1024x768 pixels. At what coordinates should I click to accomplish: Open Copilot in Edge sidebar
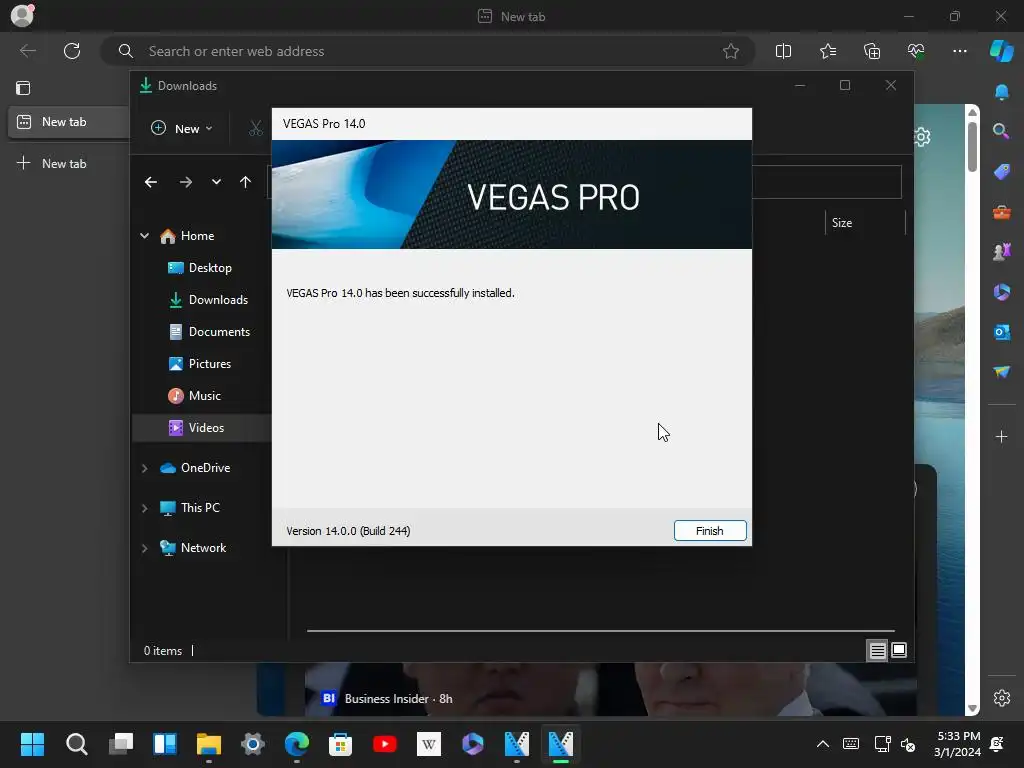[x=1001, y=51]
